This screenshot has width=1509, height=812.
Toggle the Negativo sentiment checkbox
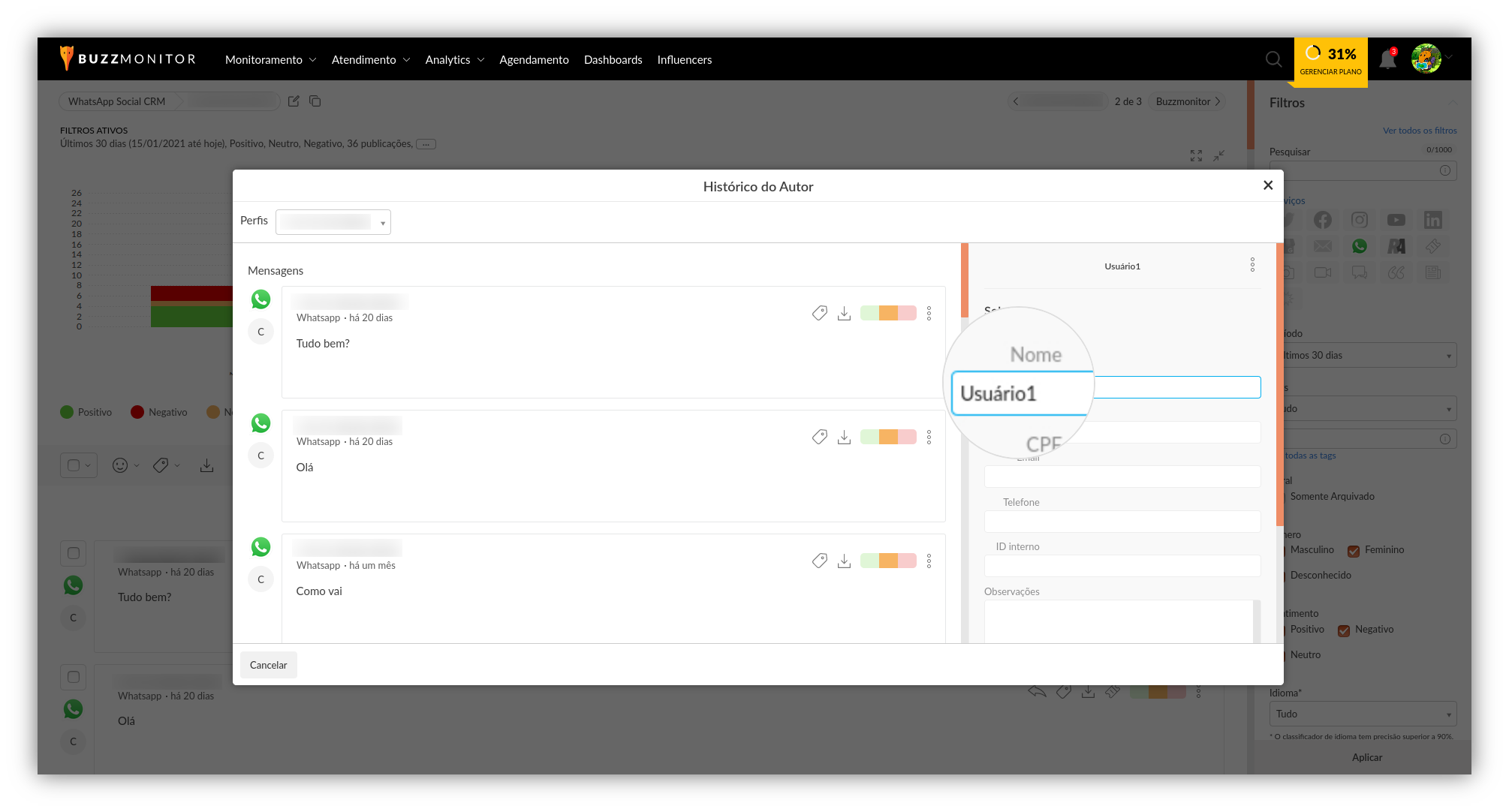coord(1344,630)
